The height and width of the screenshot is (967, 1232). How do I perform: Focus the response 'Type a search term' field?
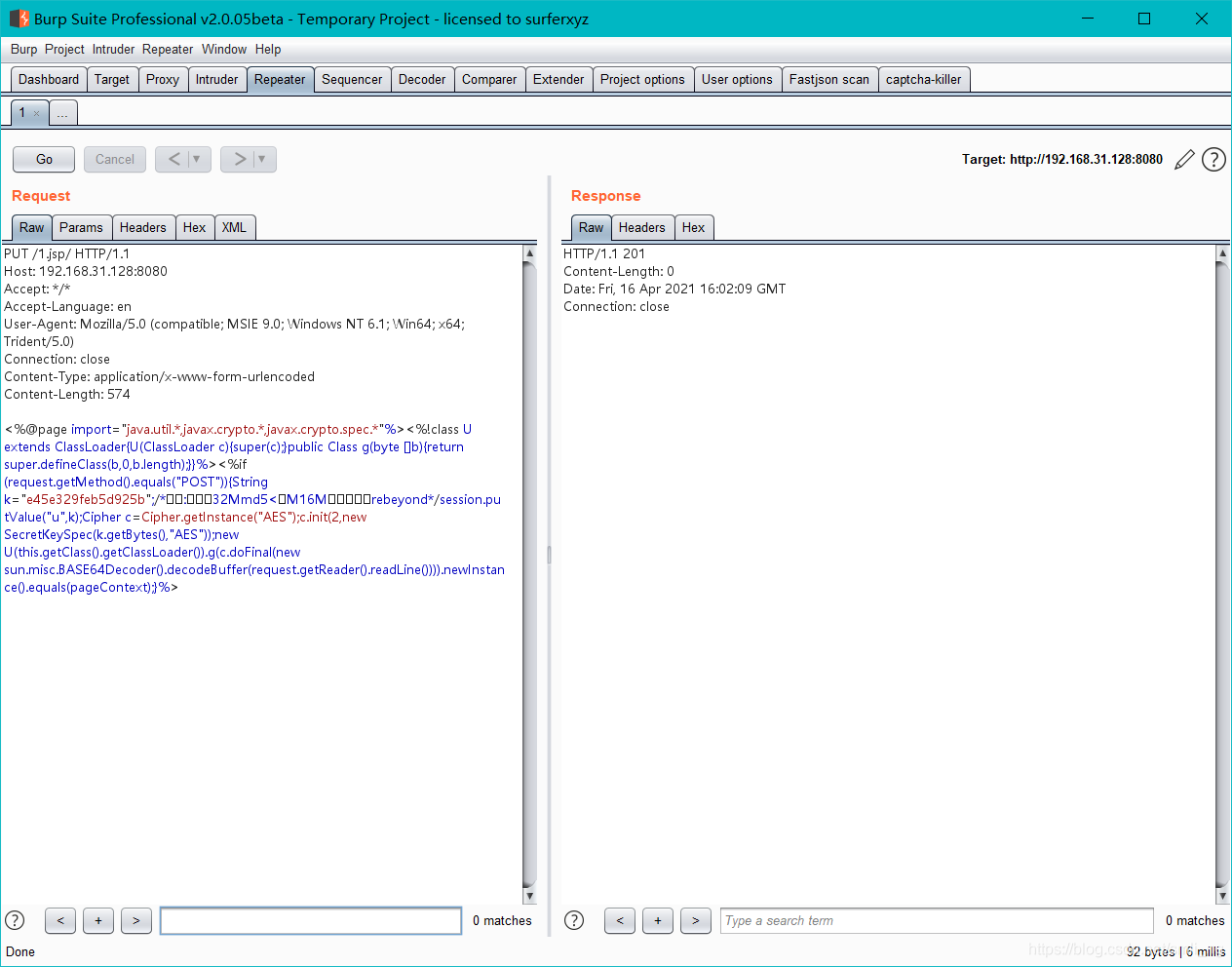937,920
